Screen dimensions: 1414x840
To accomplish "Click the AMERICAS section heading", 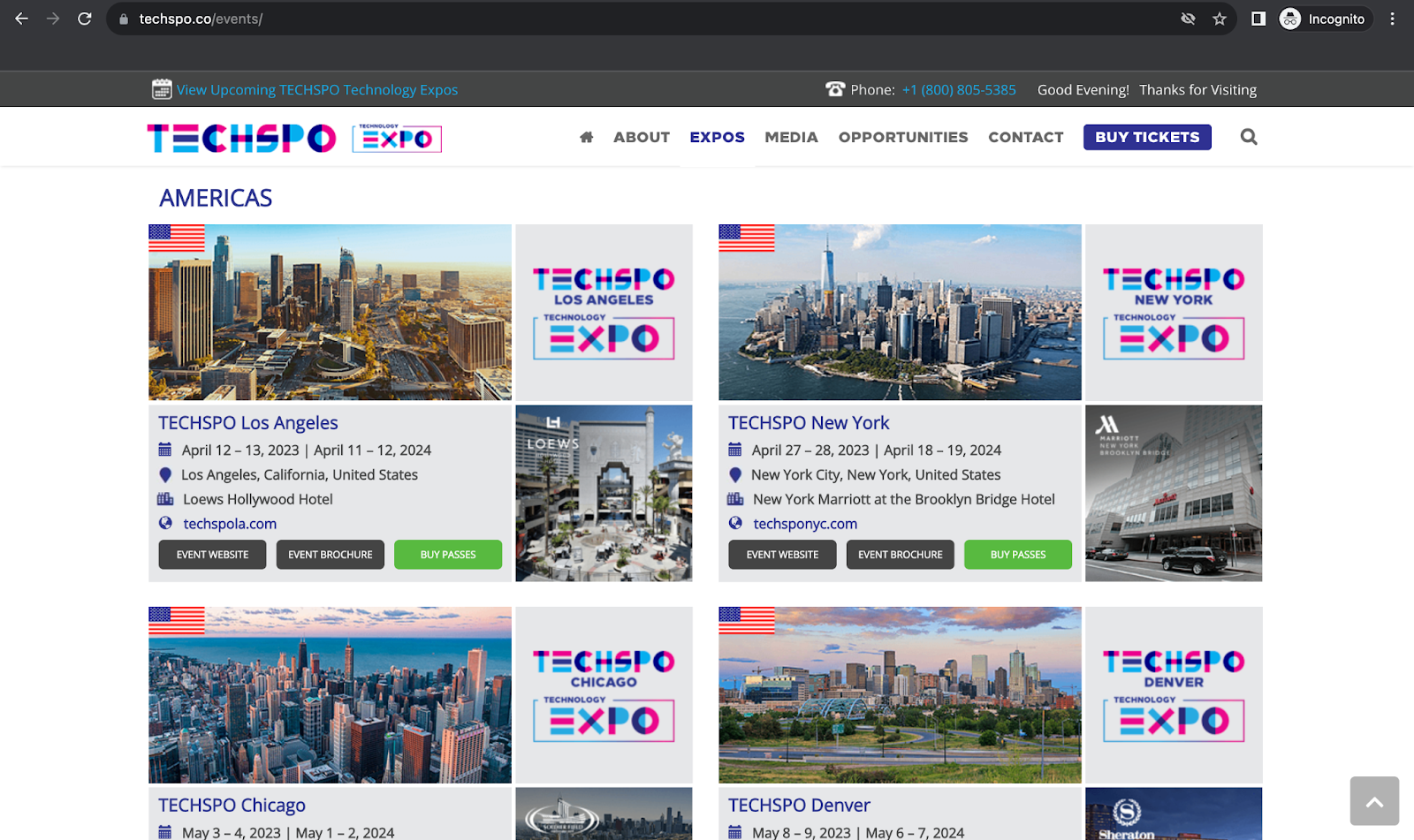I will pos(216,199).
